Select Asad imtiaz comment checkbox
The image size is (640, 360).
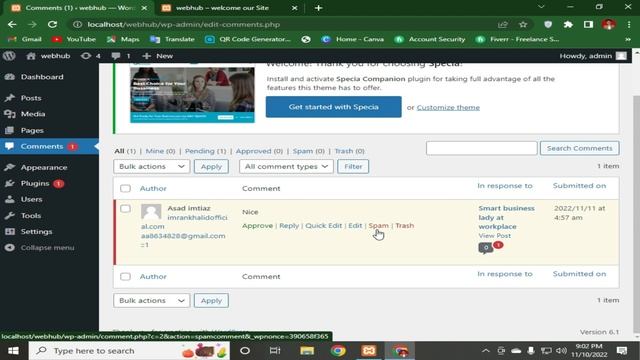[125, 209]
